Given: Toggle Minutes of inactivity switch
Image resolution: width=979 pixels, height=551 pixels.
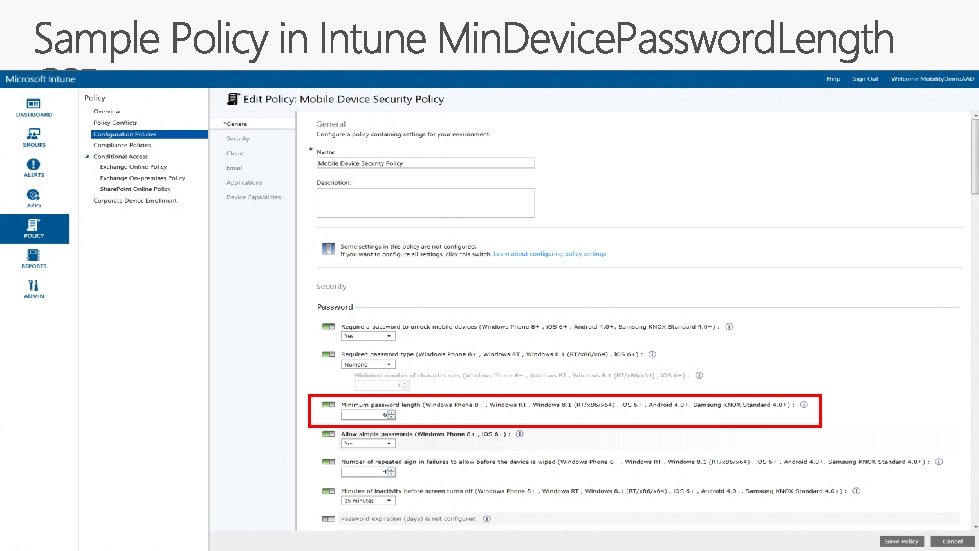Looking at the screenshot, I should (x=328, y=490).
